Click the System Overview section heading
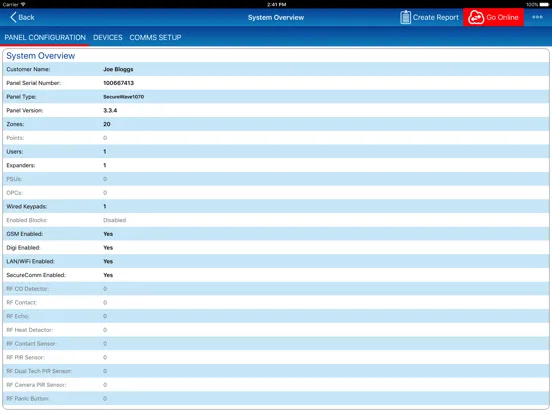The width and height of the screenshot is (552, 414). coord(40,56)
